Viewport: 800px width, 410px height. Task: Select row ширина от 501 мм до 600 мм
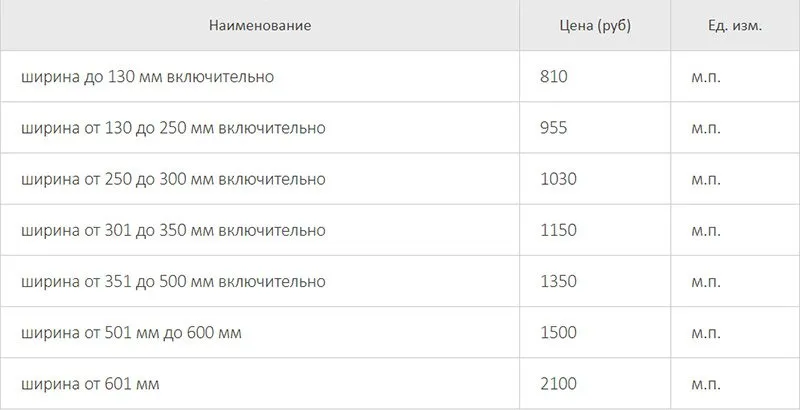click(x=400, y=332)
